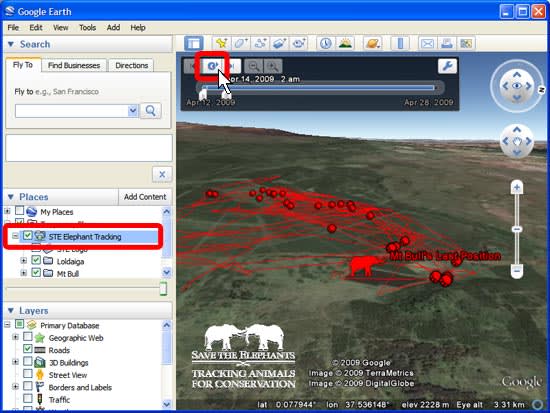Add a placemark with the pin icon
The image size is (550, 413).
click(x=221, y=44)
